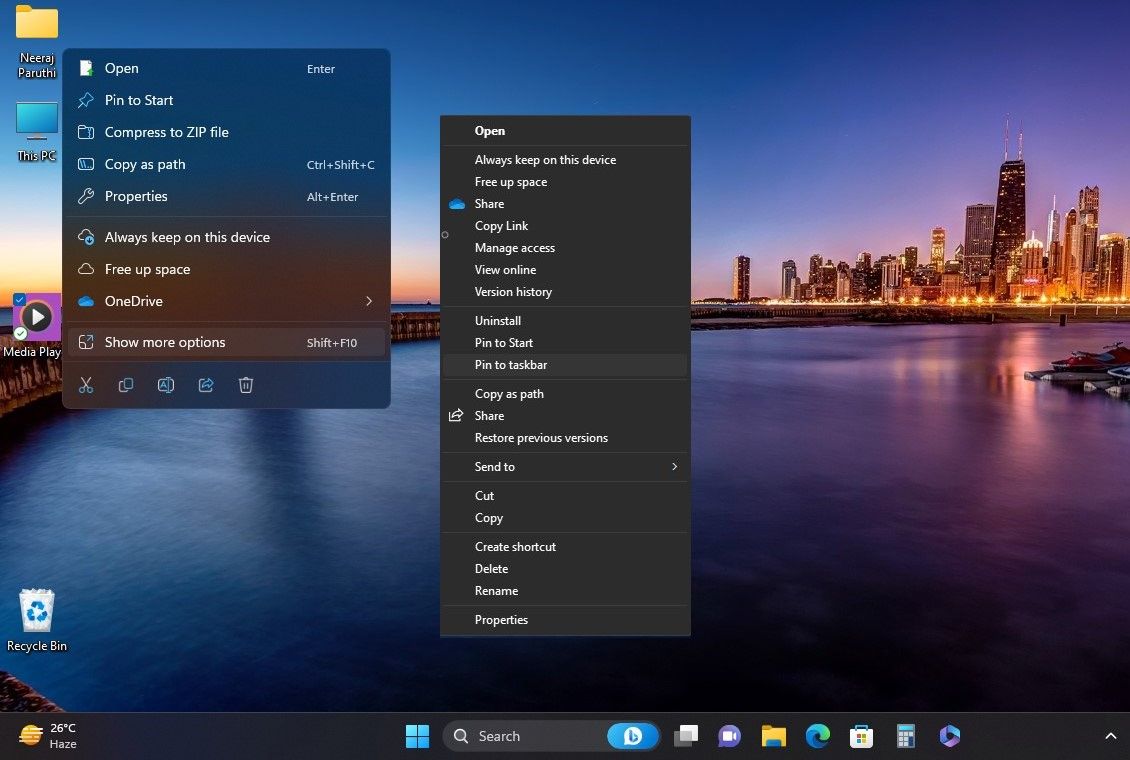Screen dimensions: 1130x760
Task: Click the Delete trash icon in context menu toolbar
Action: pyautogui.click(x=246, y=385)
